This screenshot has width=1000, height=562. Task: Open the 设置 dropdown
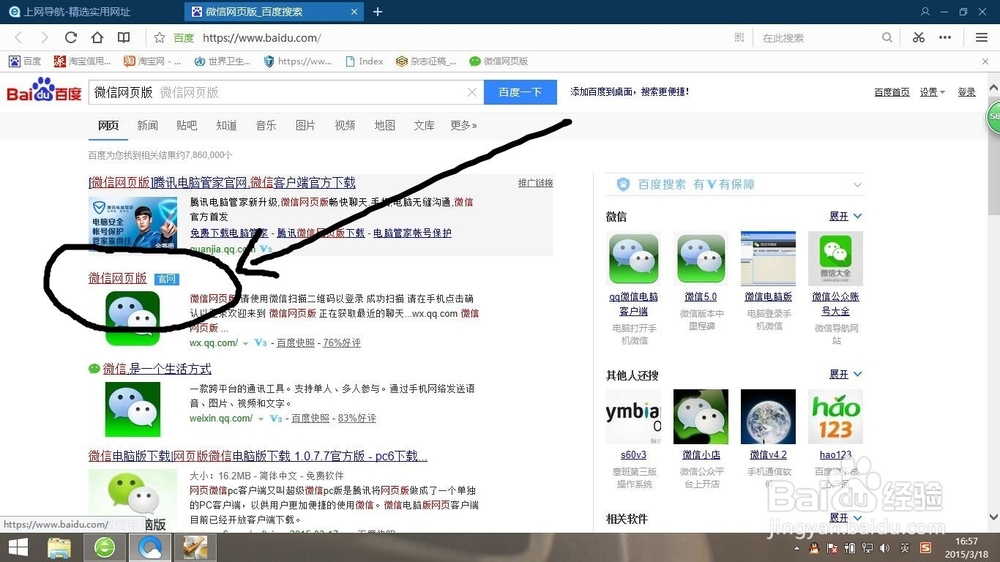pyautogui.click(x=932, y=92)
